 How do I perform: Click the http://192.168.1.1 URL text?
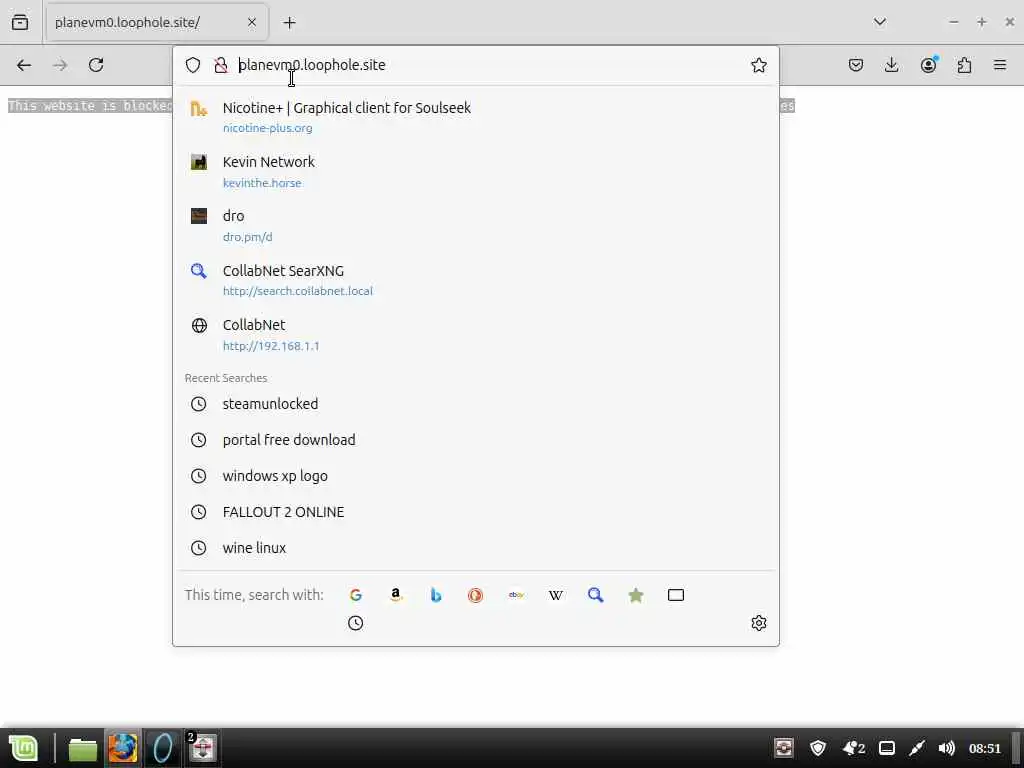tap(271, 346)
